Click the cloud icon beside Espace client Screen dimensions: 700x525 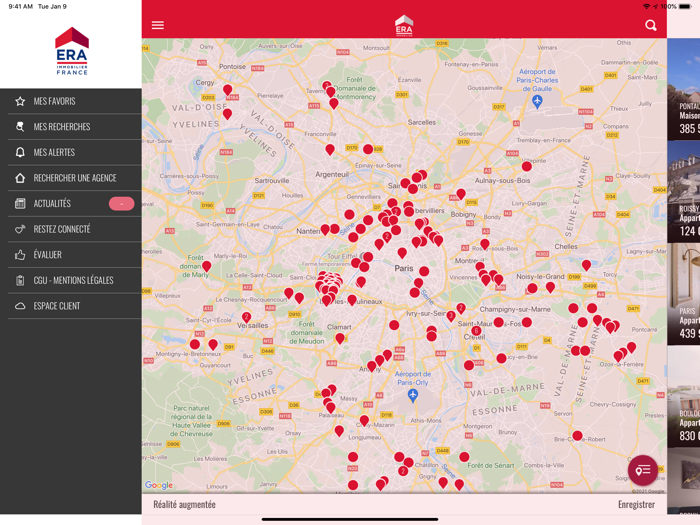pyautogui.click(x=20, y=306)
